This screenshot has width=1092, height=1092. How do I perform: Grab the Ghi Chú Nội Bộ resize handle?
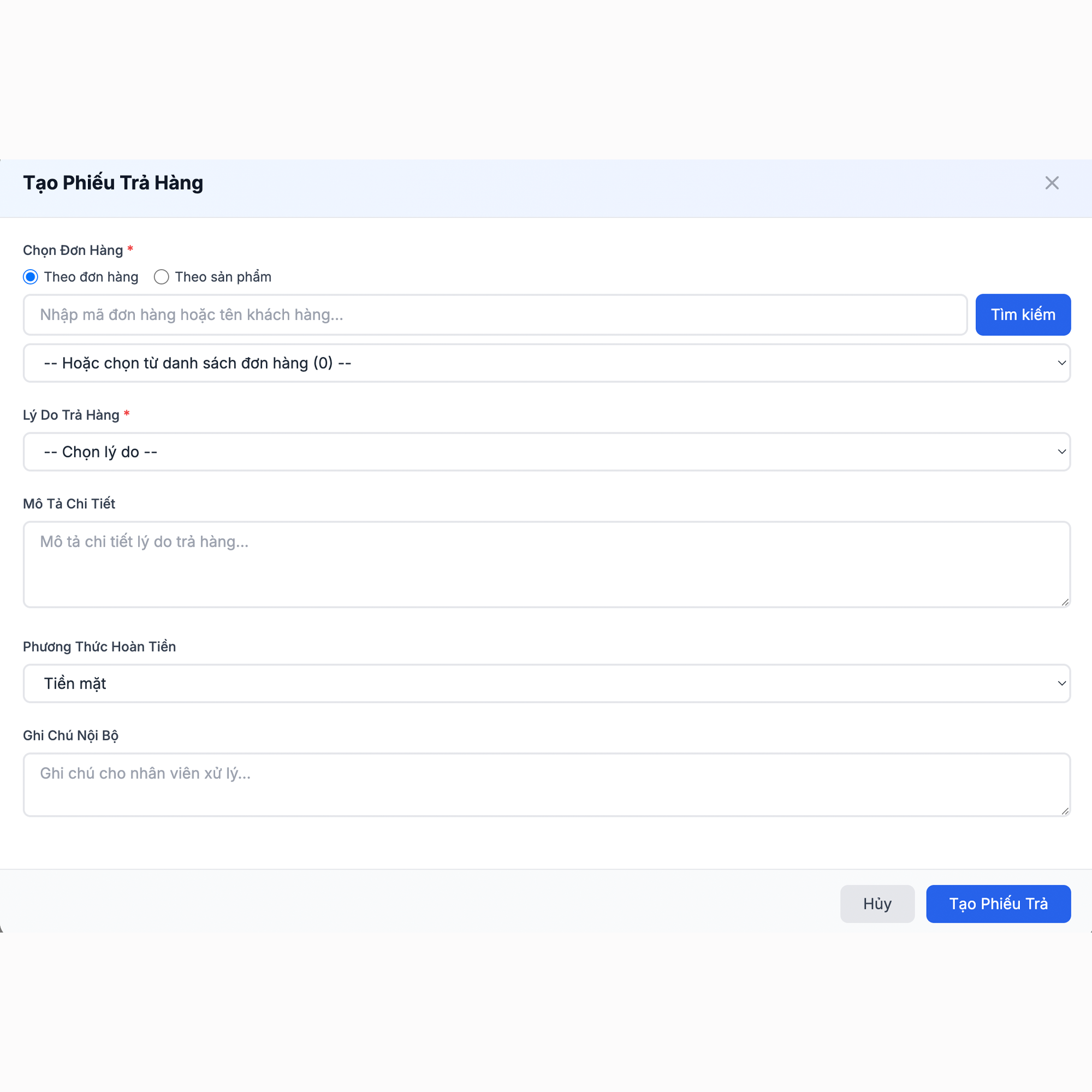tap(1065, 811)
